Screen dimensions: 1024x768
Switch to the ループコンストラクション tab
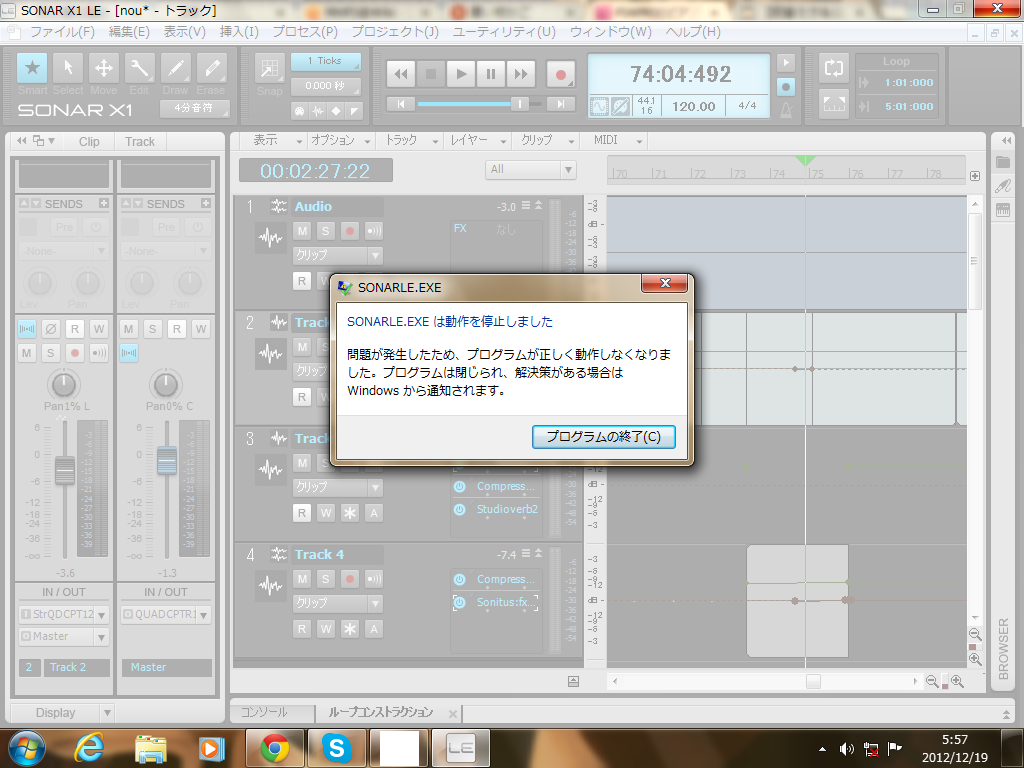[x=381, y=712]
